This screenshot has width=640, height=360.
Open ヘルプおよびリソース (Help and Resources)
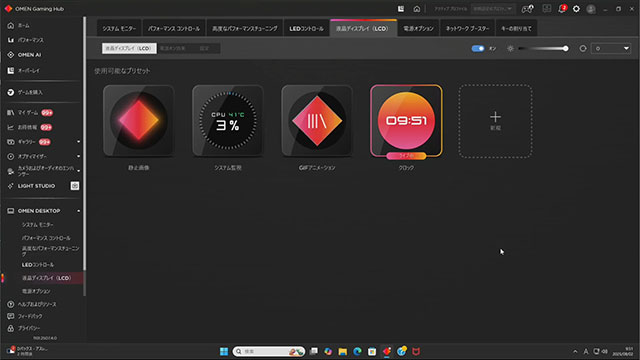point(32,304)
